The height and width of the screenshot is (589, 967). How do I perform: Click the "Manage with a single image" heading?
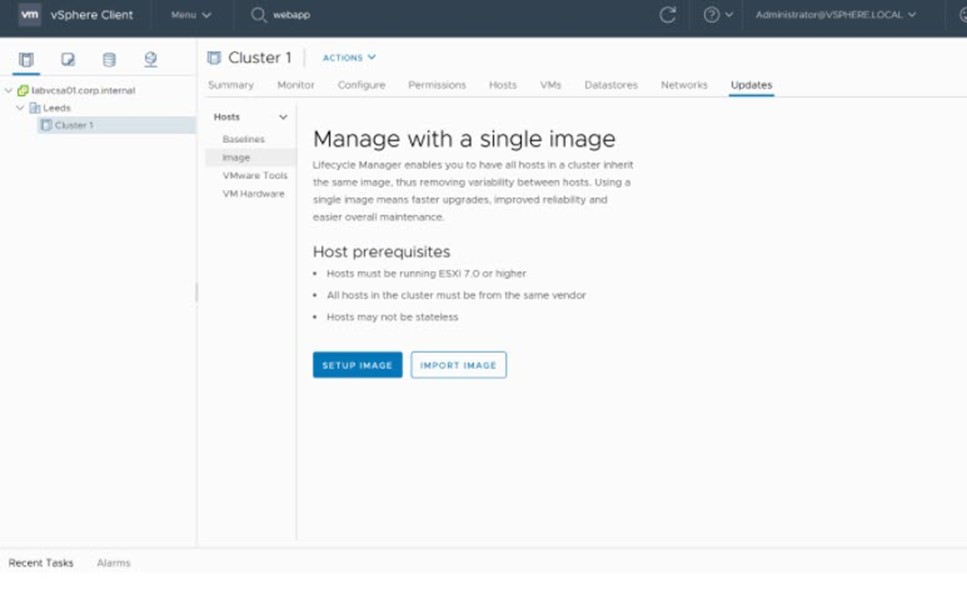[x=464, y=139]
